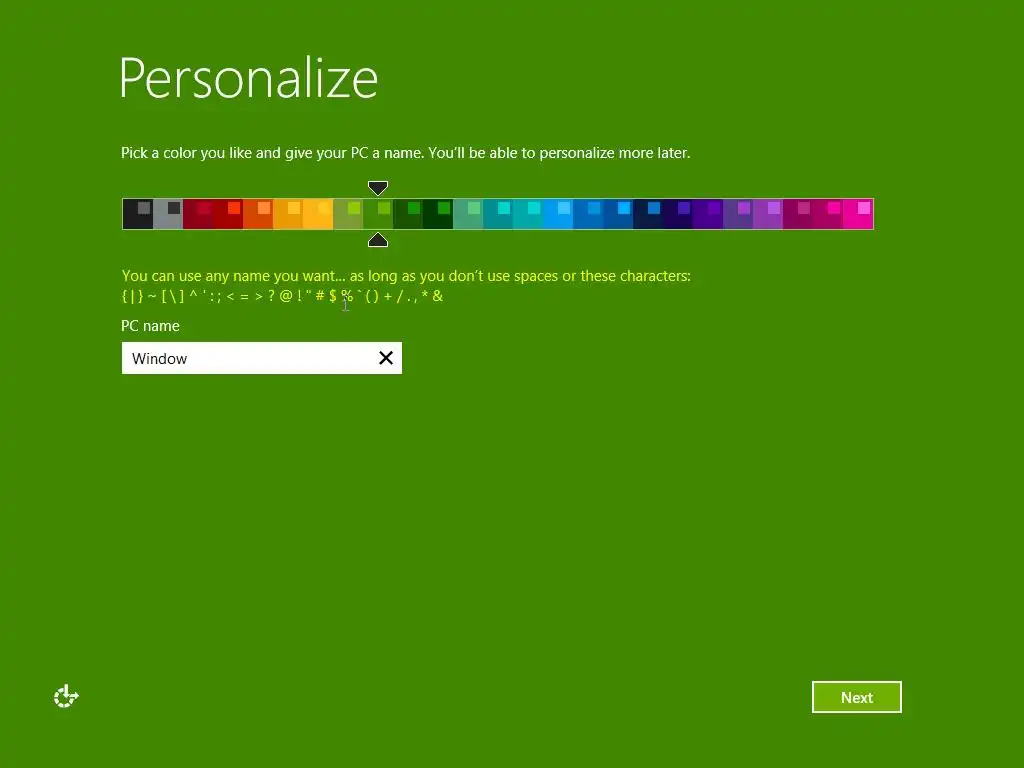Open the Ease of Access icon
The width and height of the screenshot is (1024, 768).
[x=66, y=696]
